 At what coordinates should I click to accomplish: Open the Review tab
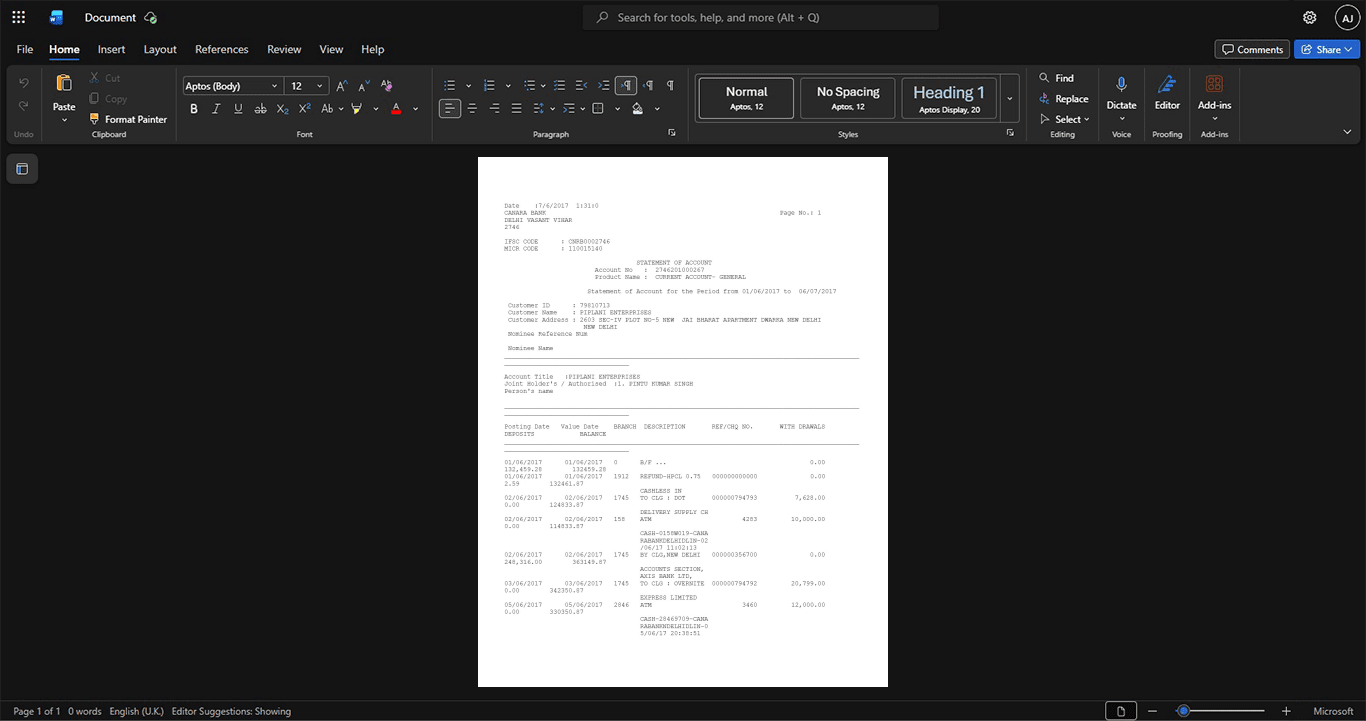coord(284,49)
